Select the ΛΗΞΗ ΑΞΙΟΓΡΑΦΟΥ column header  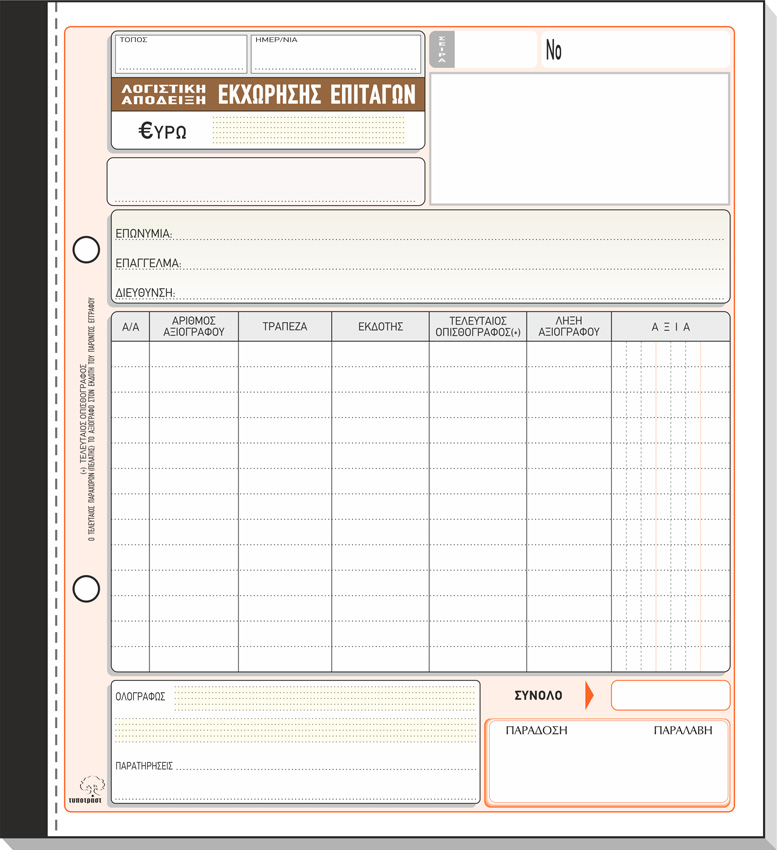pos(568,327)
